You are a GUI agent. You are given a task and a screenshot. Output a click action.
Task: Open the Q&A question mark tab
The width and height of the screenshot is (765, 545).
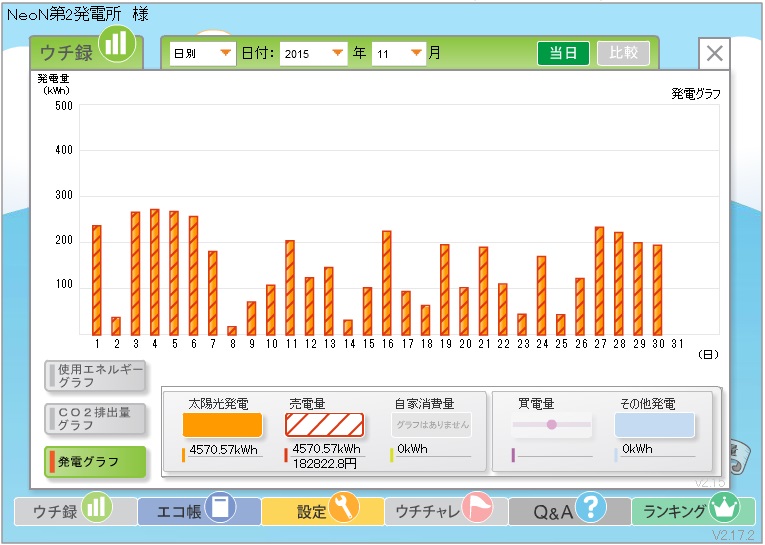(569, 511)
